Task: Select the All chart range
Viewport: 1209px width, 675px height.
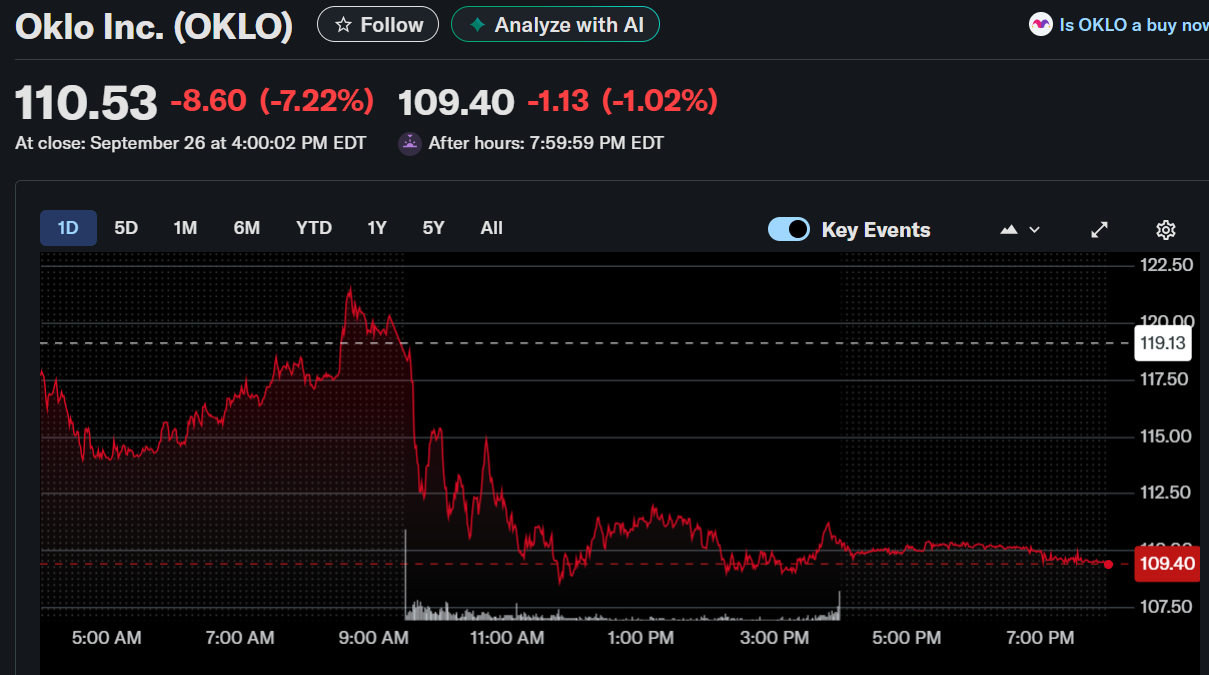Action: coord(491,228)
